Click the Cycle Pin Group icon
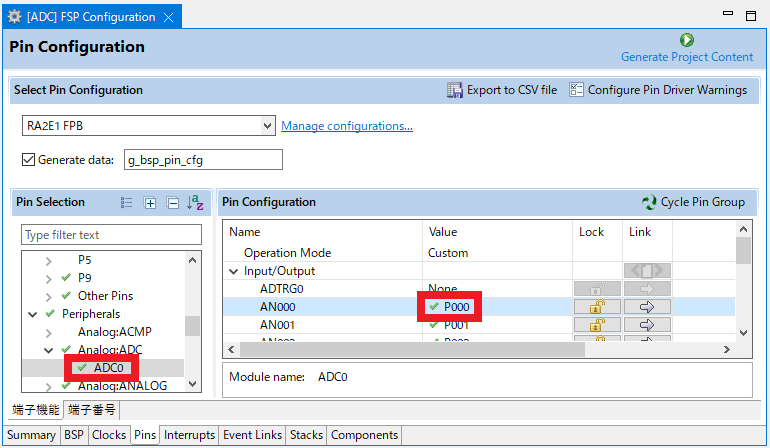Image resolution: width=770 pixels, height=448 pixels. 649,202
